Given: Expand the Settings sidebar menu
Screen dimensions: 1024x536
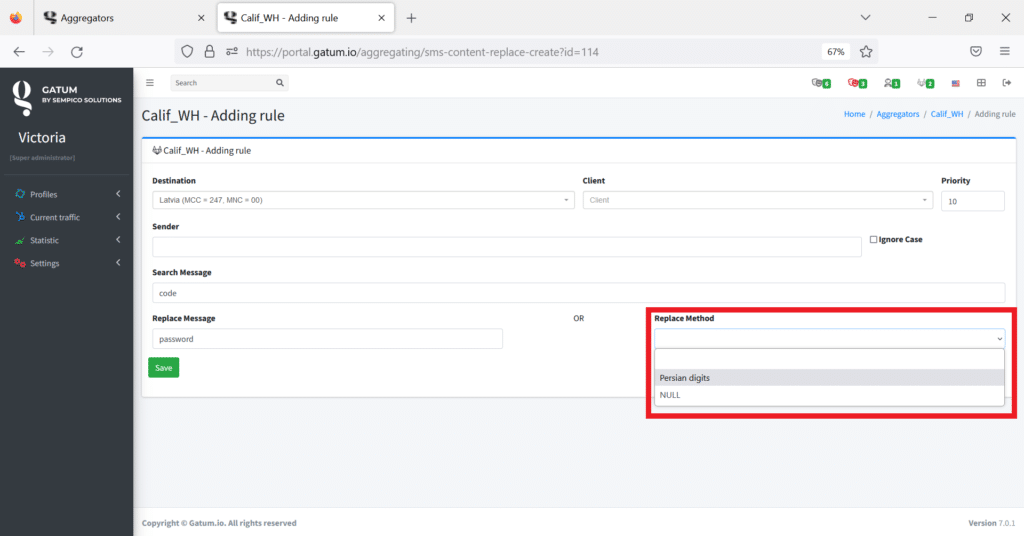Looking at the screenshot, I should click(x=67, y=263).
